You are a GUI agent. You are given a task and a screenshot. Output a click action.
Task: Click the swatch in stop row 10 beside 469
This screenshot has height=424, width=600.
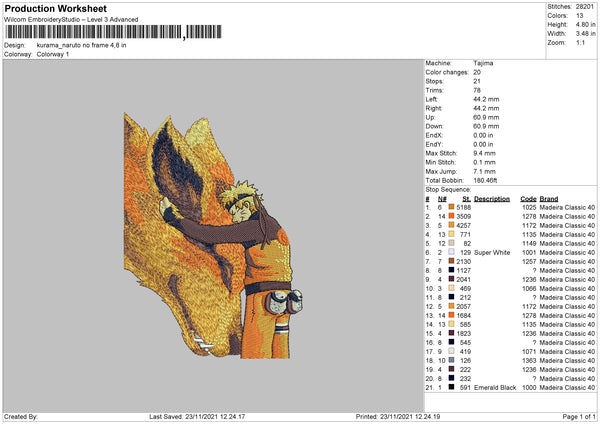click(x=451, y=288)
